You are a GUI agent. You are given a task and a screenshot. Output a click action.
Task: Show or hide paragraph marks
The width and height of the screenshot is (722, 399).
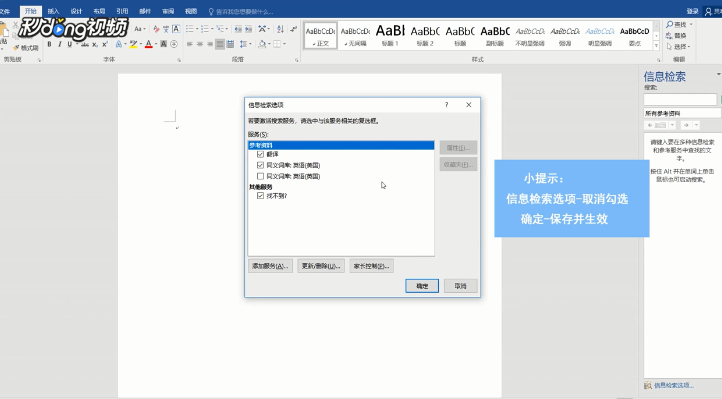(293, 29)
